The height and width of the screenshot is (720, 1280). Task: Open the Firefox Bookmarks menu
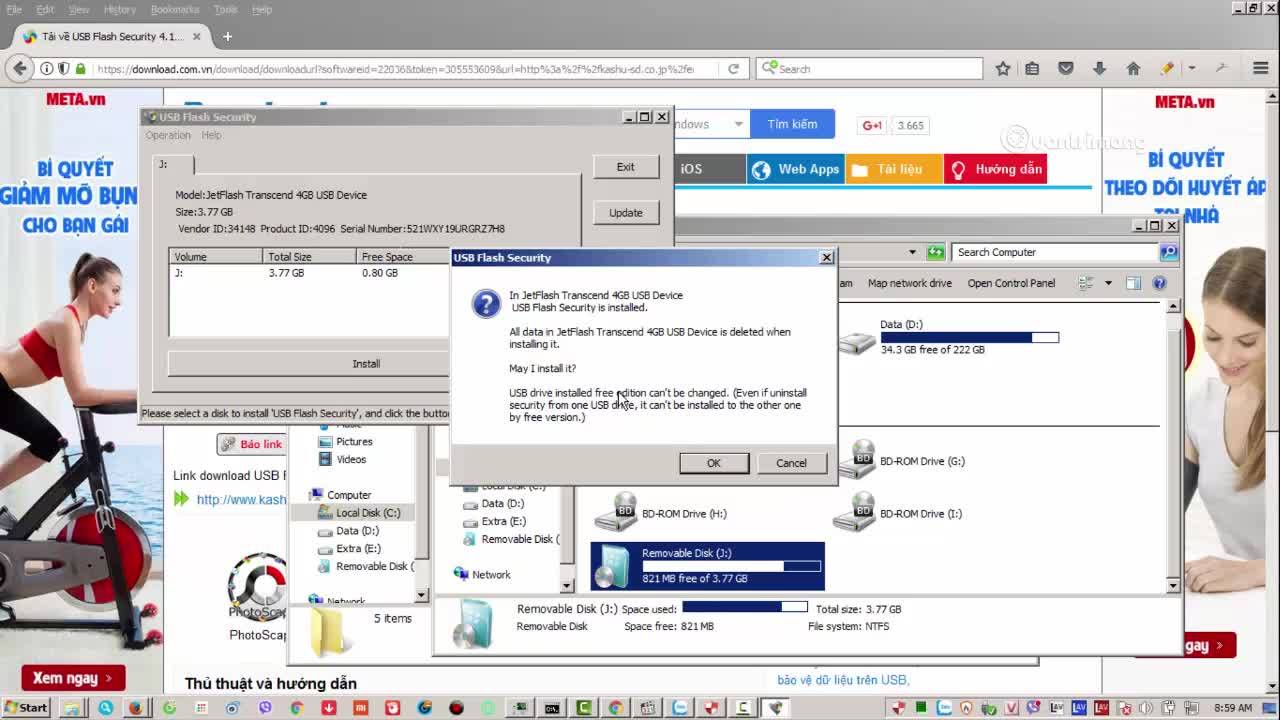point(175,9)
